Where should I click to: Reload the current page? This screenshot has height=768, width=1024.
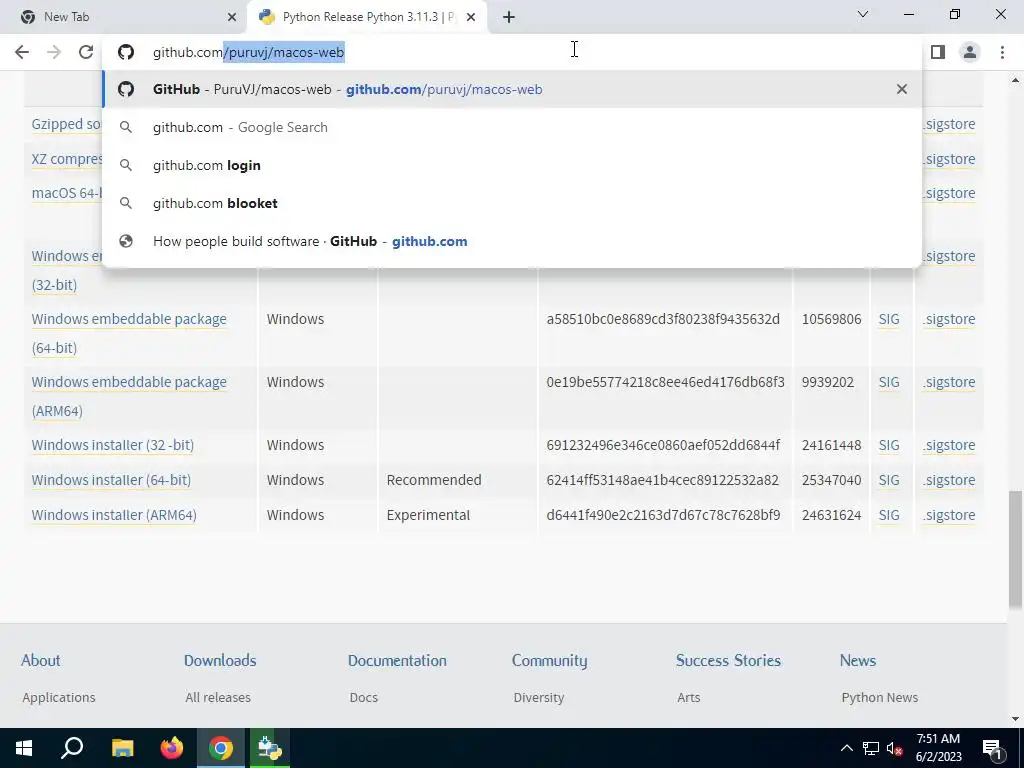coord(86,52)
